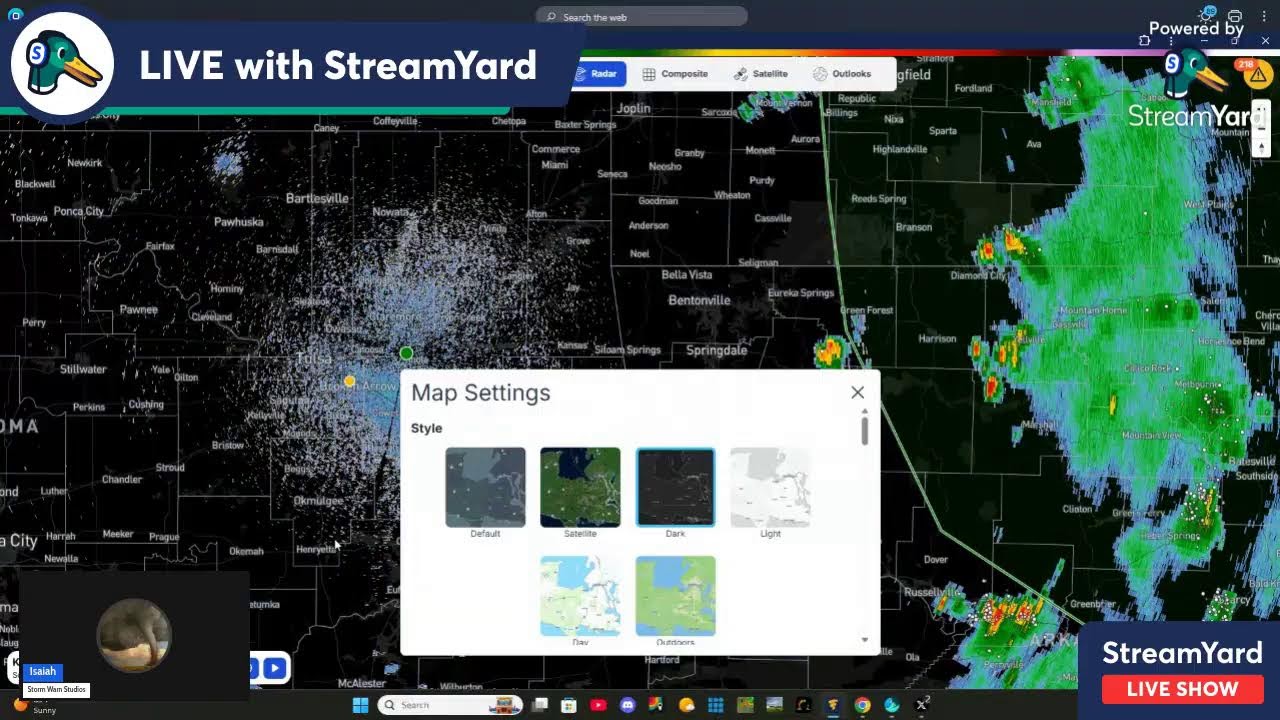Click the Mountain Home city label

1093,311
